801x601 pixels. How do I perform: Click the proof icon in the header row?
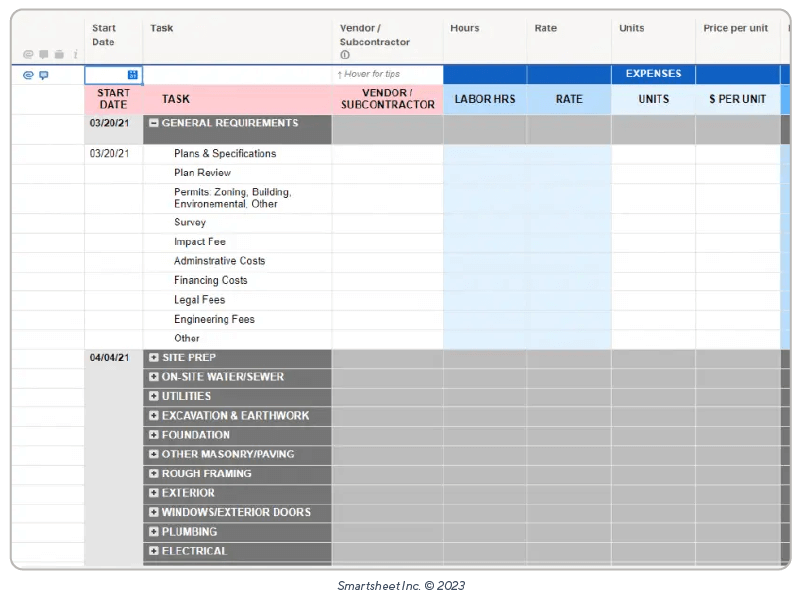click(59, 53)
